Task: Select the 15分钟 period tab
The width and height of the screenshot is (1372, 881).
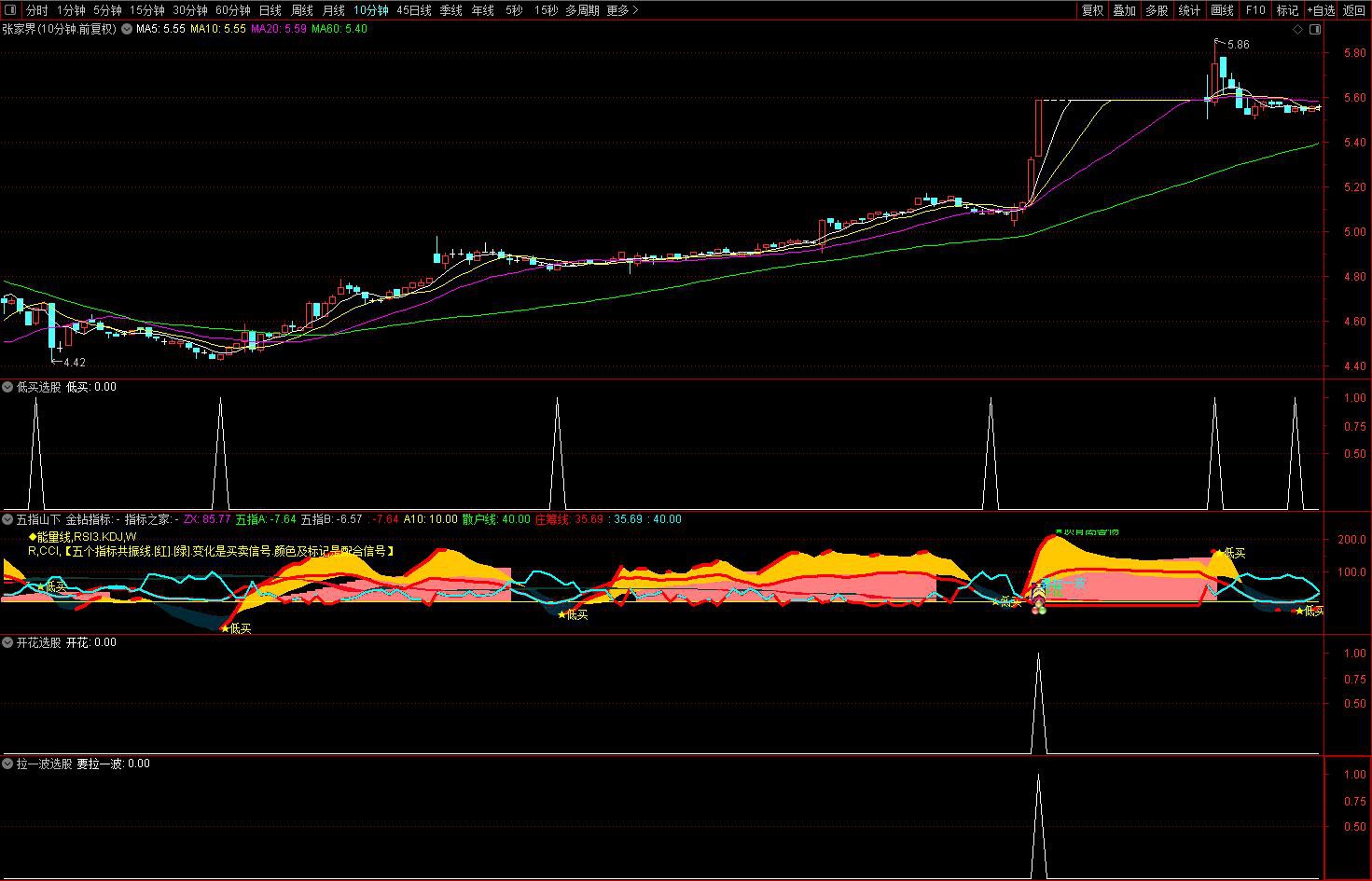Action: pyautogui.click(x=146, y=10)
